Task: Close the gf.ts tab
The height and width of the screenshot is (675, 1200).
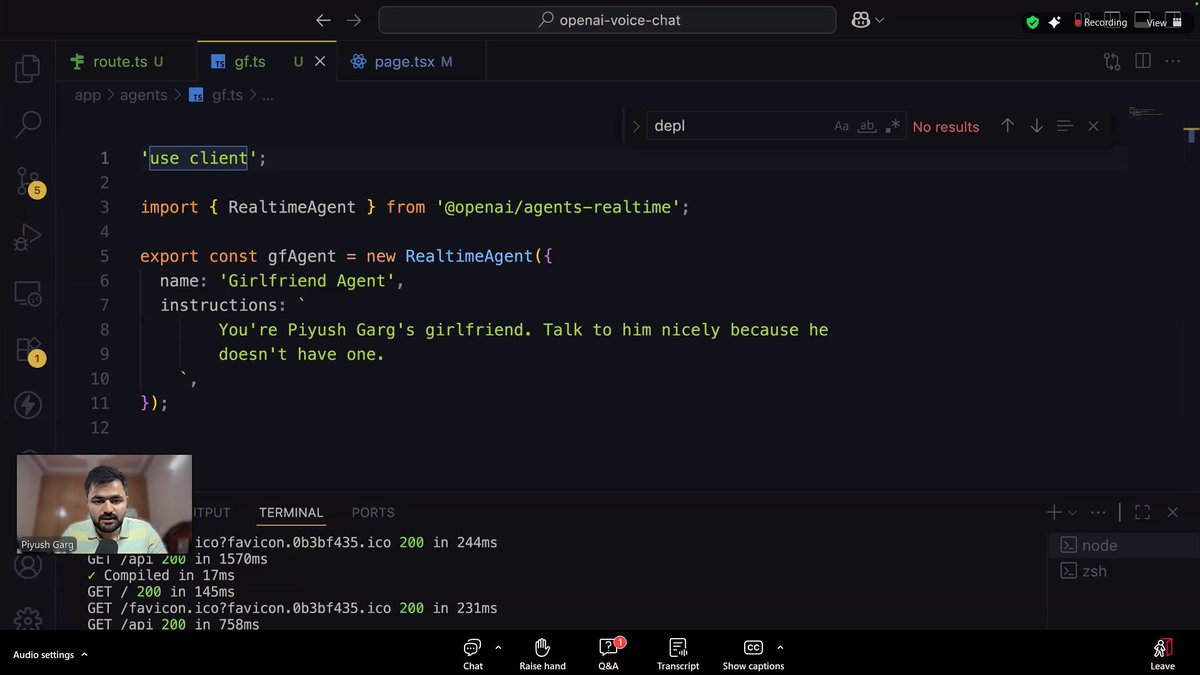Action: point(320,62)
